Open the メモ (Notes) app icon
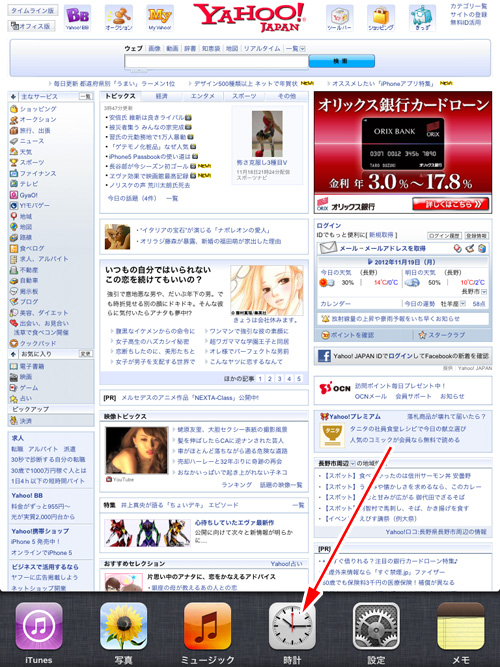 coord(461,625)
